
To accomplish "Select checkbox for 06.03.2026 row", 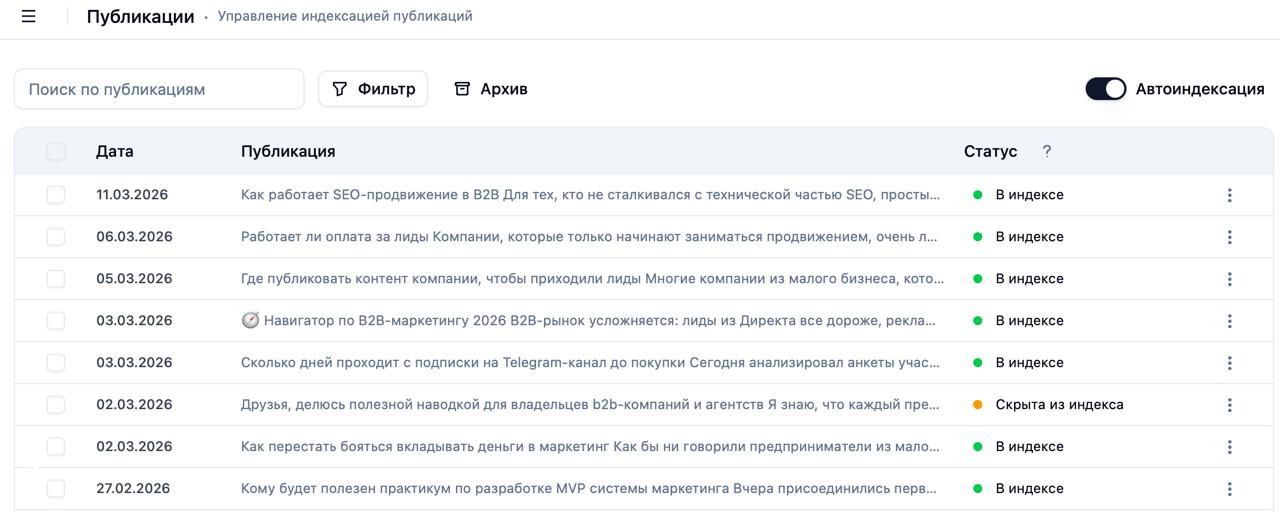I will coord(56,237).
